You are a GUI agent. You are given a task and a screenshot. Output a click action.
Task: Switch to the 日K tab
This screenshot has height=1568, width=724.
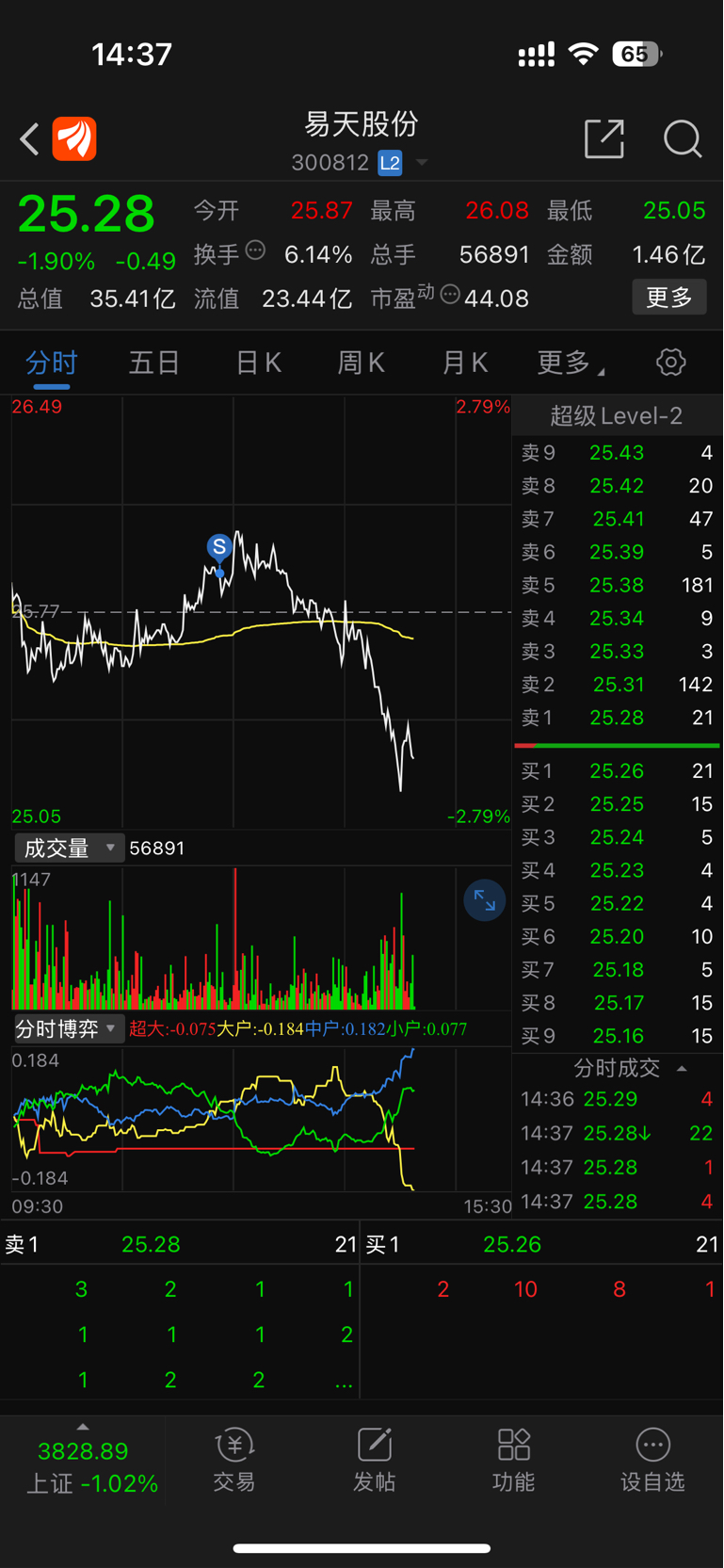258,364
